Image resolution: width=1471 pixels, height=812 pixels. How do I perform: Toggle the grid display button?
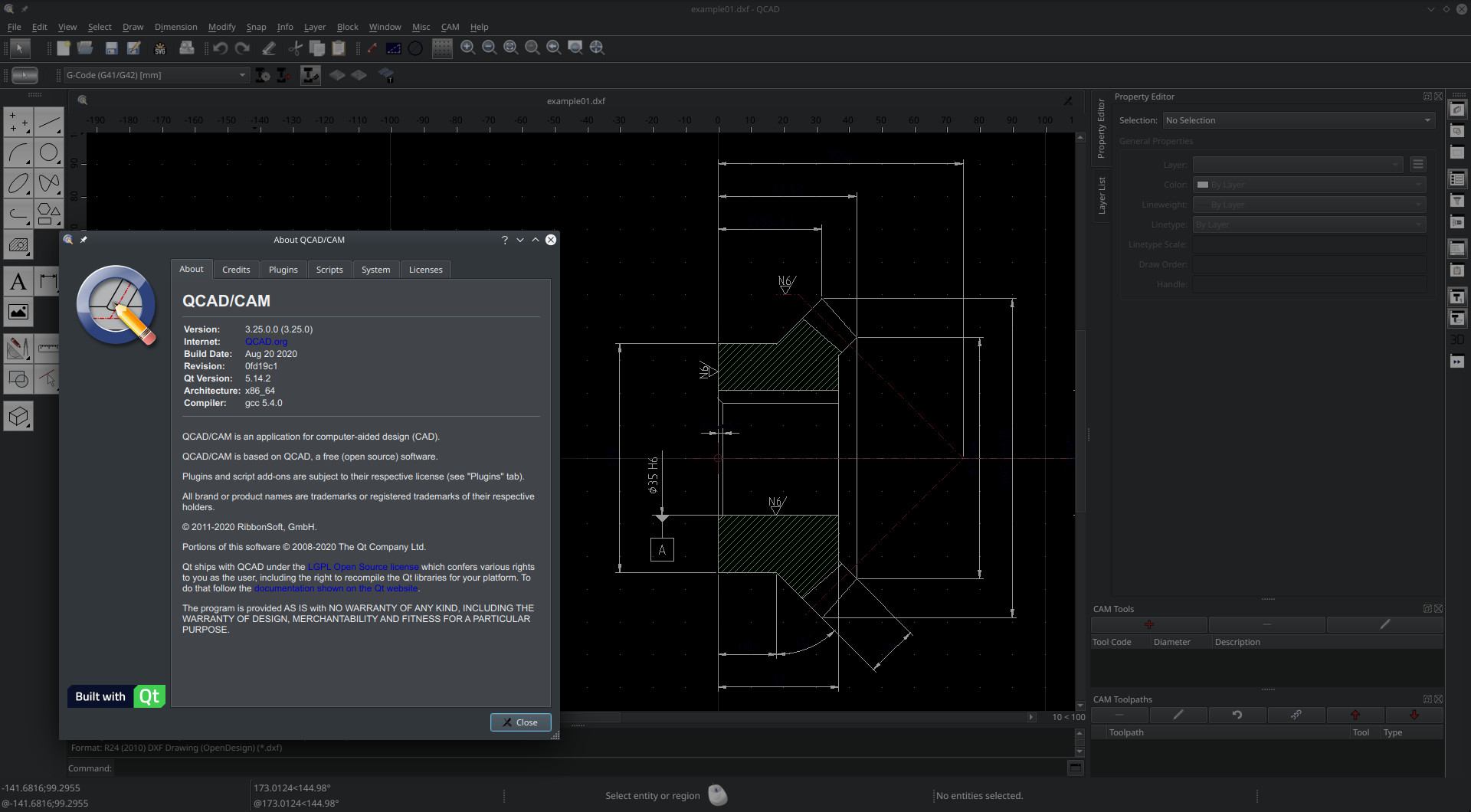point(442,48)
